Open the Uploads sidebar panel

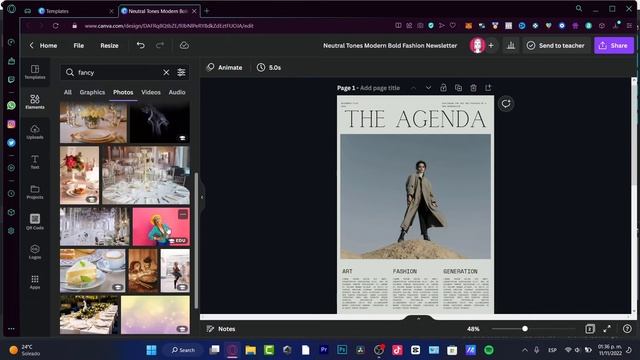(x=35, y=132)
